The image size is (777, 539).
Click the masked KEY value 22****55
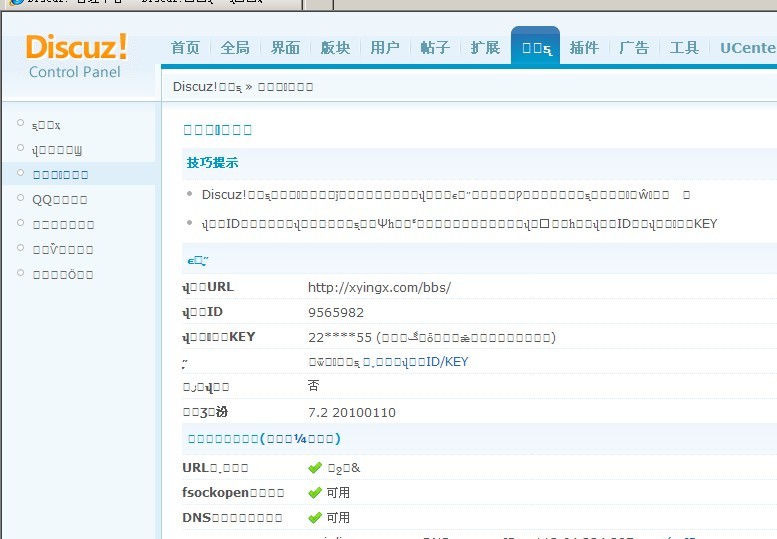click(340, 337)
